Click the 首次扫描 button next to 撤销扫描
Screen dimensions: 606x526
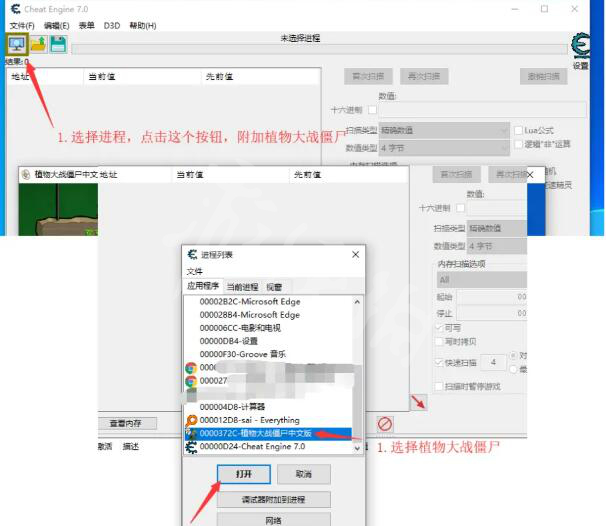tap(368, 77)
